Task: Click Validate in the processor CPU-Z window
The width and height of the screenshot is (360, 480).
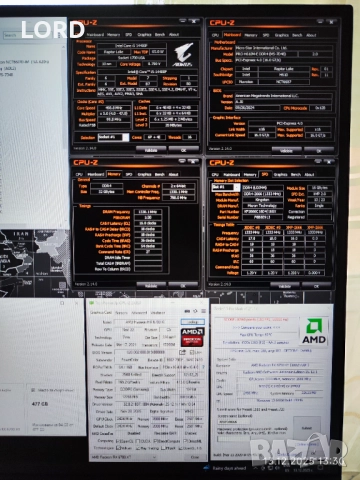Action: pos(151,150)
